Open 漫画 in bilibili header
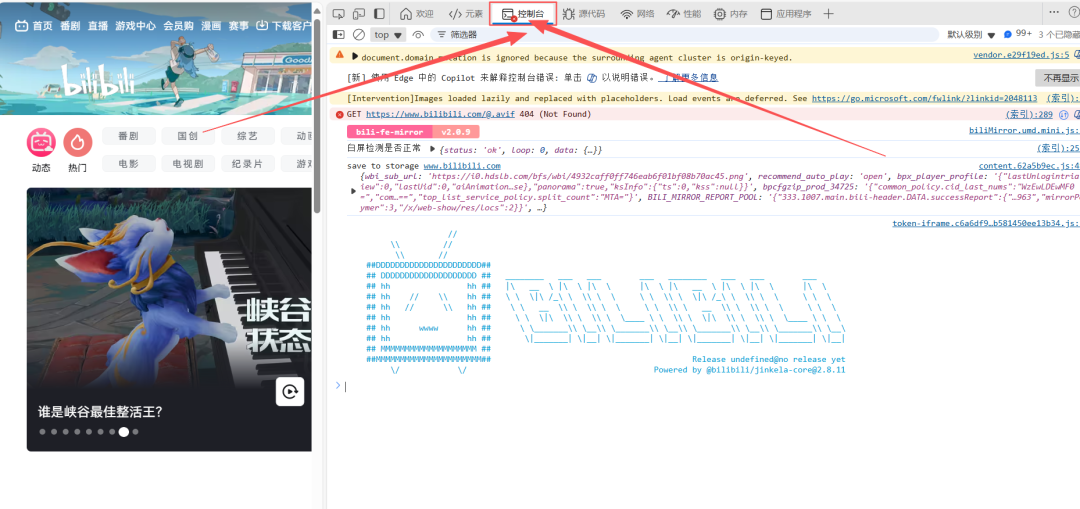 211,25
